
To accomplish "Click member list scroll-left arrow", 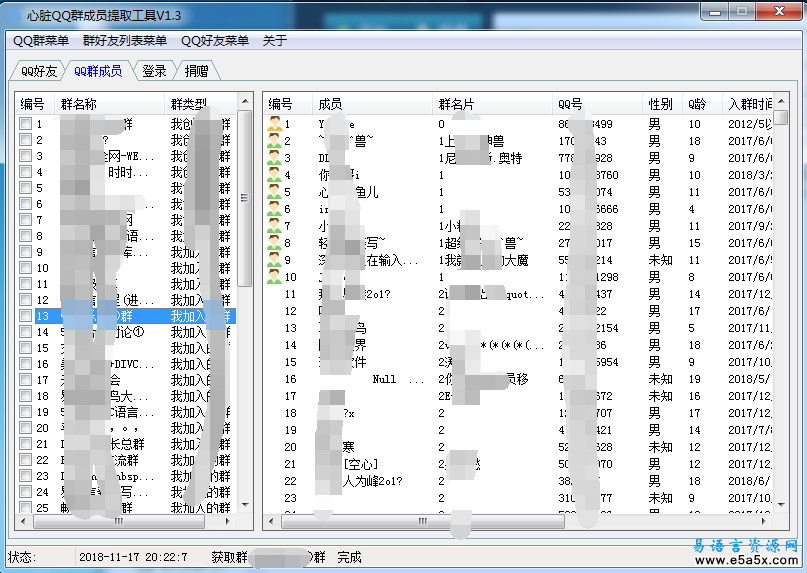I will [x=271, y=521].
